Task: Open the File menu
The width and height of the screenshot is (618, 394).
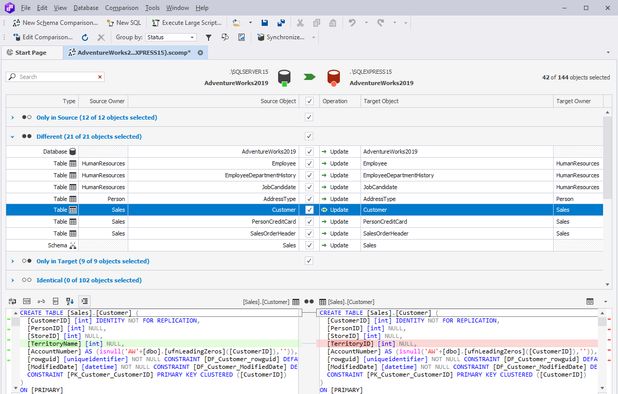Action: (26, 8)
